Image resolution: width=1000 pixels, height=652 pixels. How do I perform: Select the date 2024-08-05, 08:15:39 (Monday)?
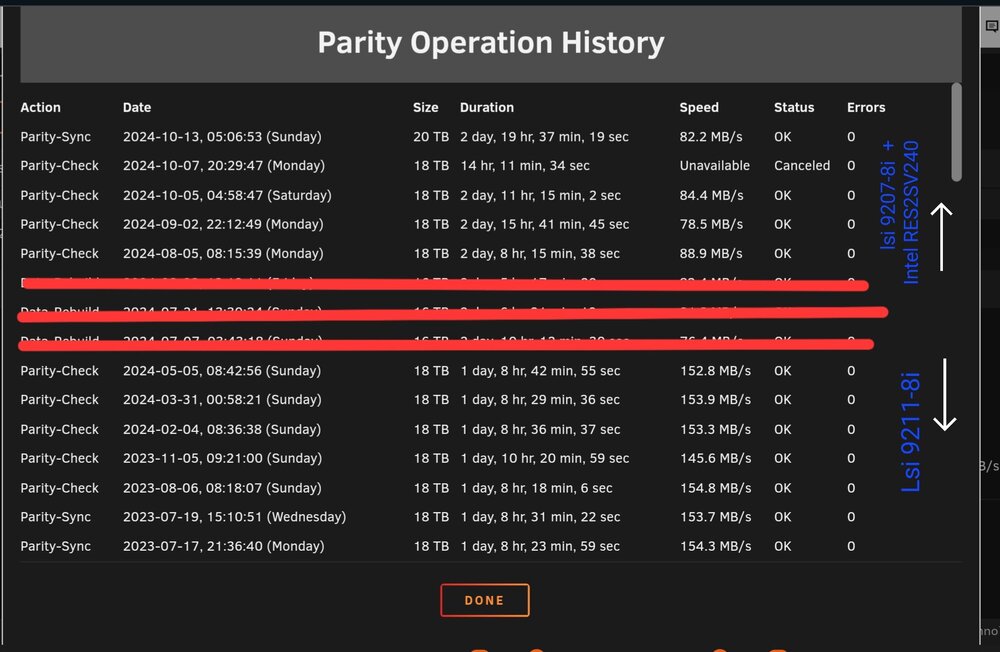coord(223,253)
